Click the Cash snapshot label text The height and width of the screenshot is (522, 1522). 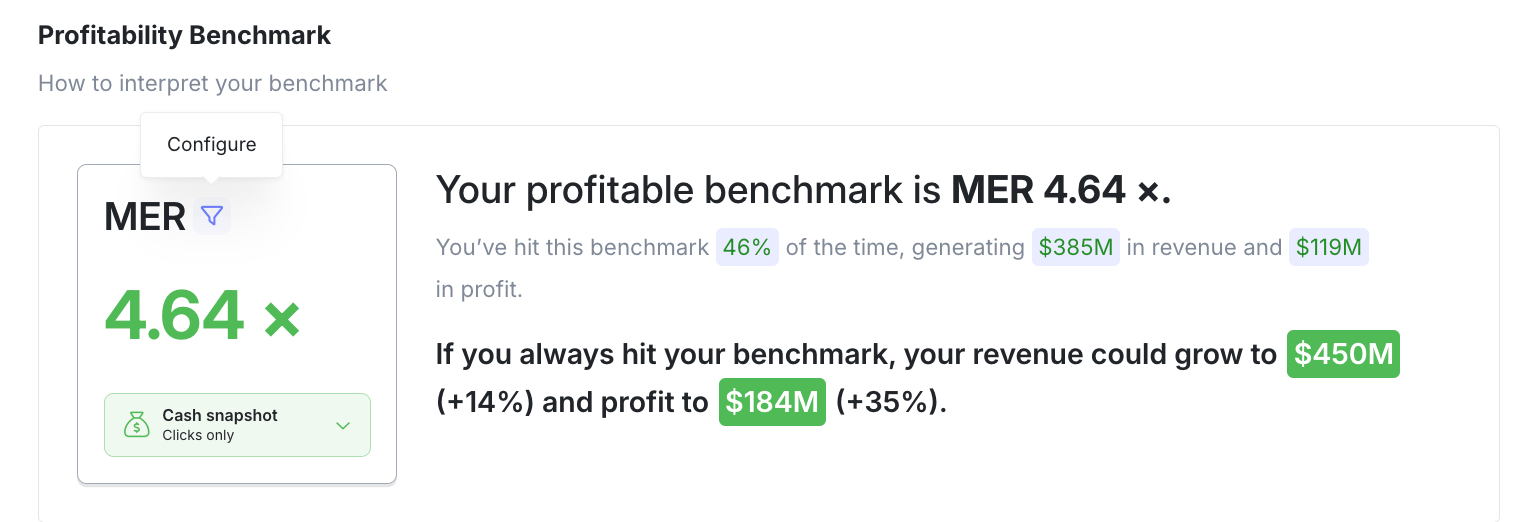click(220, 415)
